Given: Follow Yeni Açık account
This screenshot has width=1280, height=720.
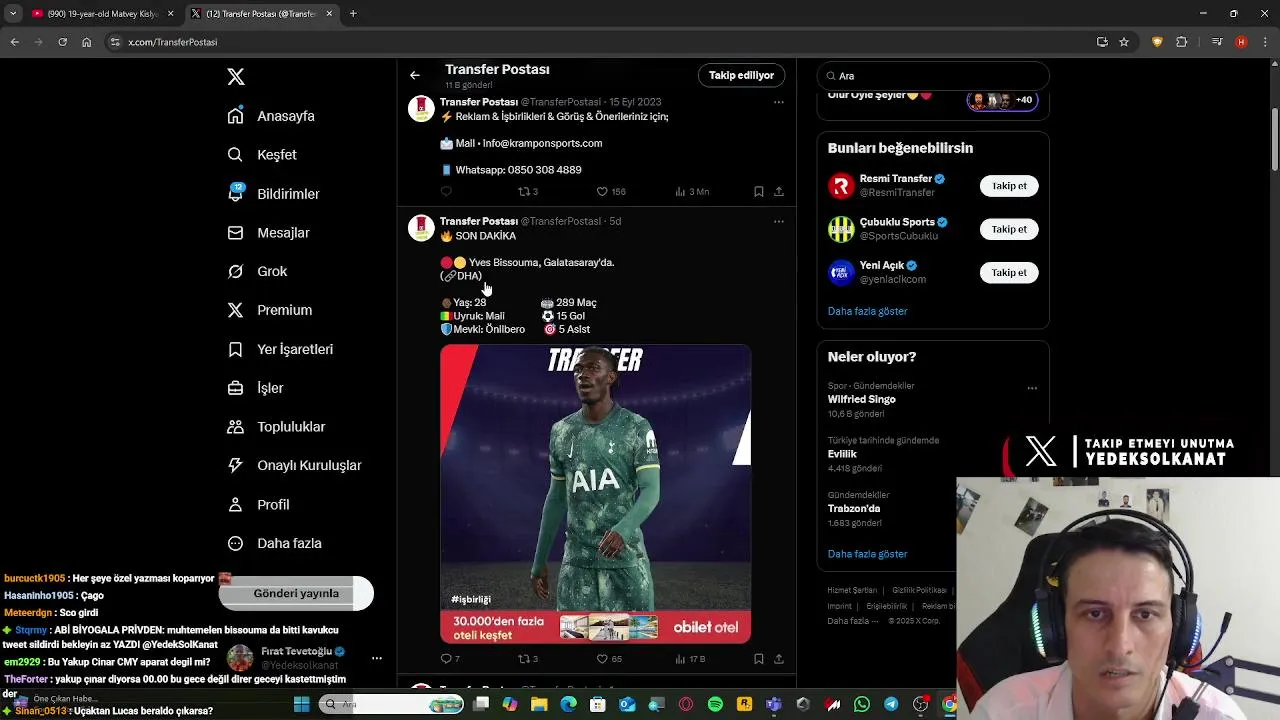Looking at the screenshot, I should tap(1009, 272).
